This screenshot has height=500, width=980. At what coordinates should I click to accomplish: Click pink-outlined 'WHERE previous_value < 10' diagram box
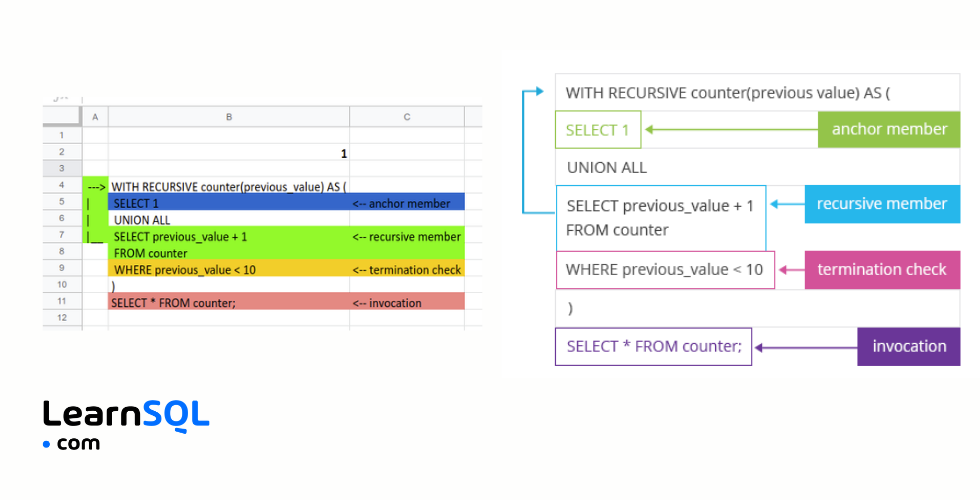[x=665, y=270]
